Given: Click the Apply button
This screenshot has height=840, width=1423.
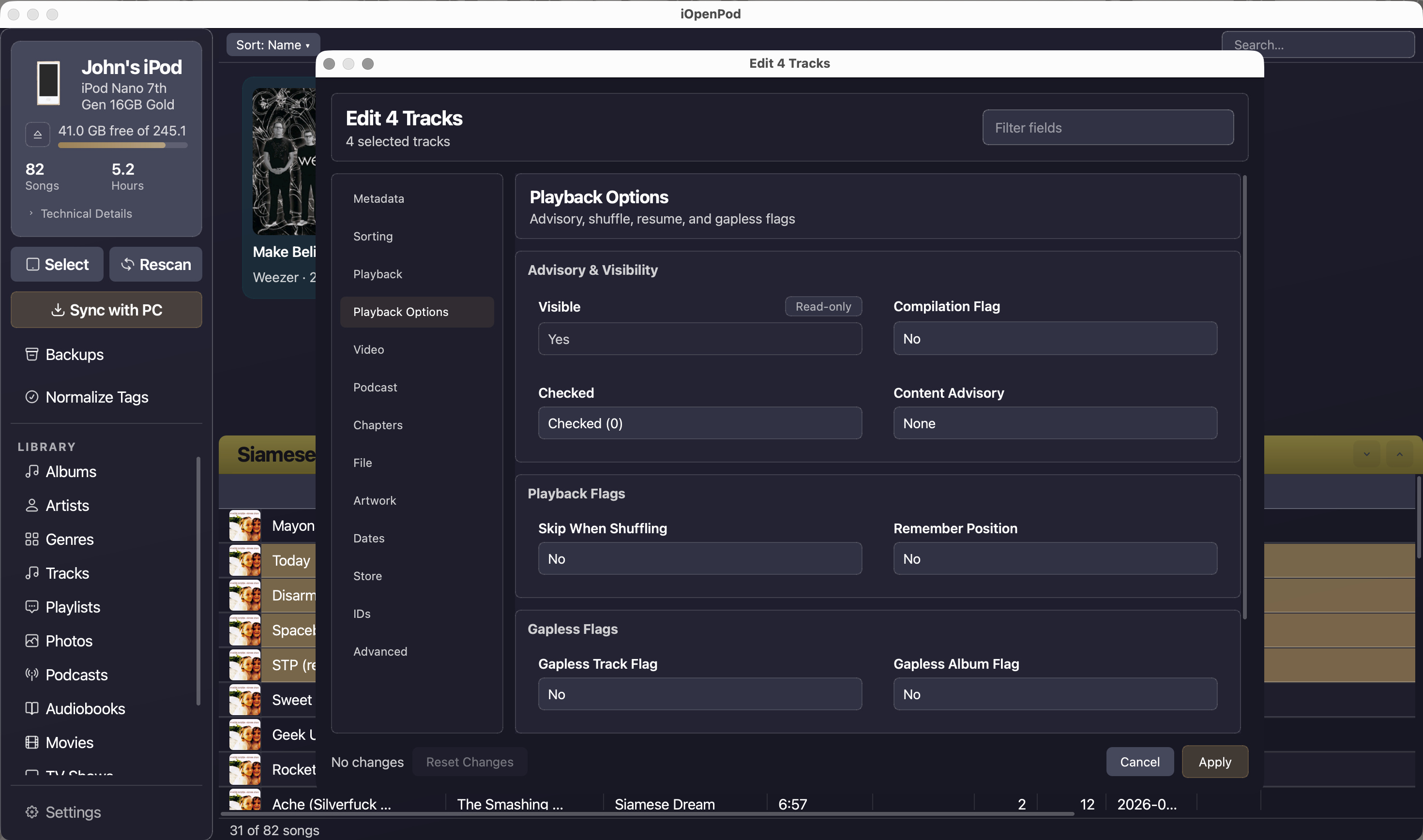Looking at the screenshot, I should pos(1215,762).
